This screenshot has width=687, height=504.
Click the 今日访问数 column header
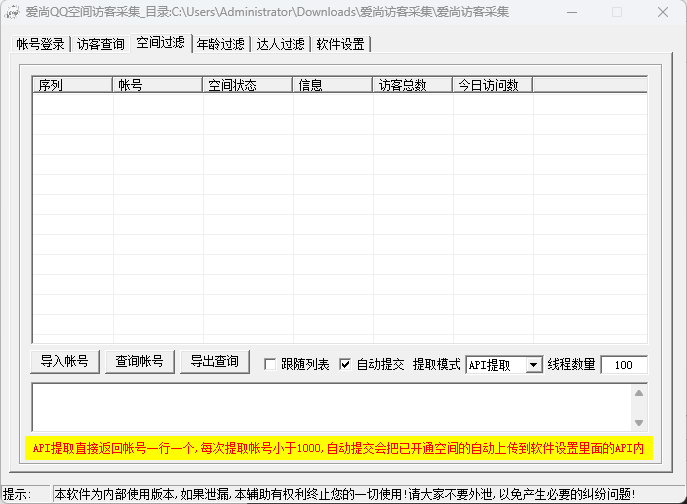(492, 85)
